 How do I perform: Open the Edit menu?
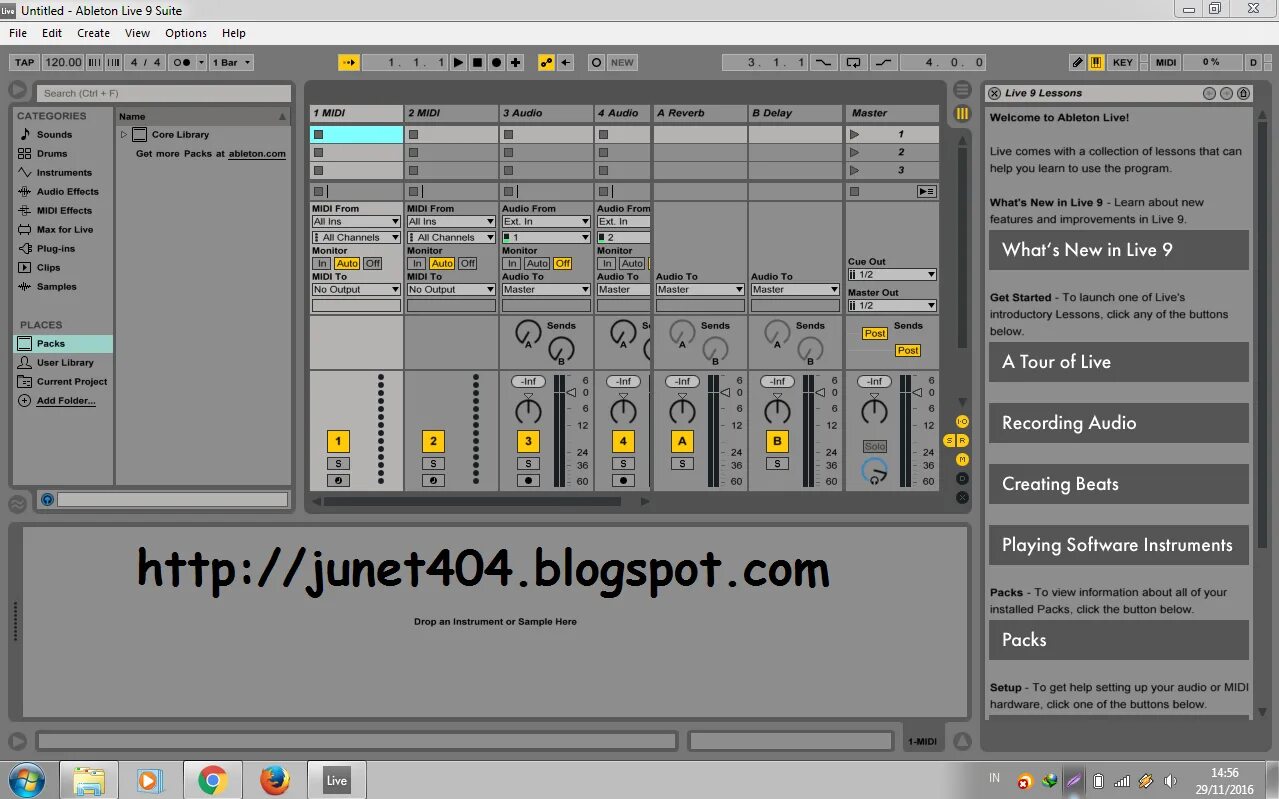coord(52,33)
